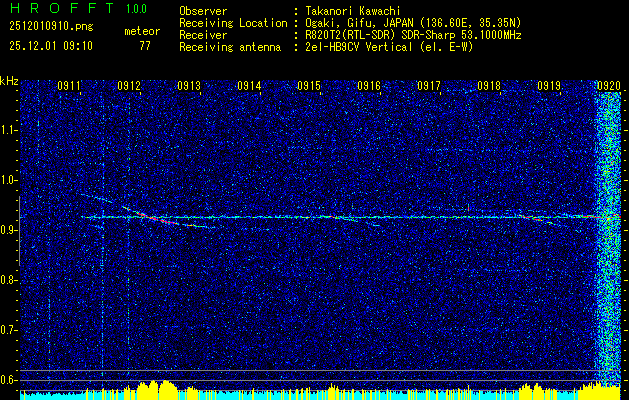629x400 pixels.
Task: Click the 0918 time marker
Action: click(489, 85)
